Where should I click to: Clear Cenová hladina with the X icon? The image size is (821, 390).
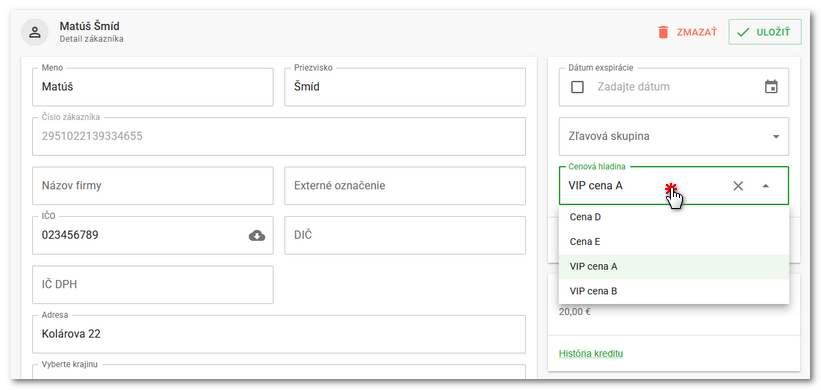point(738,186)
